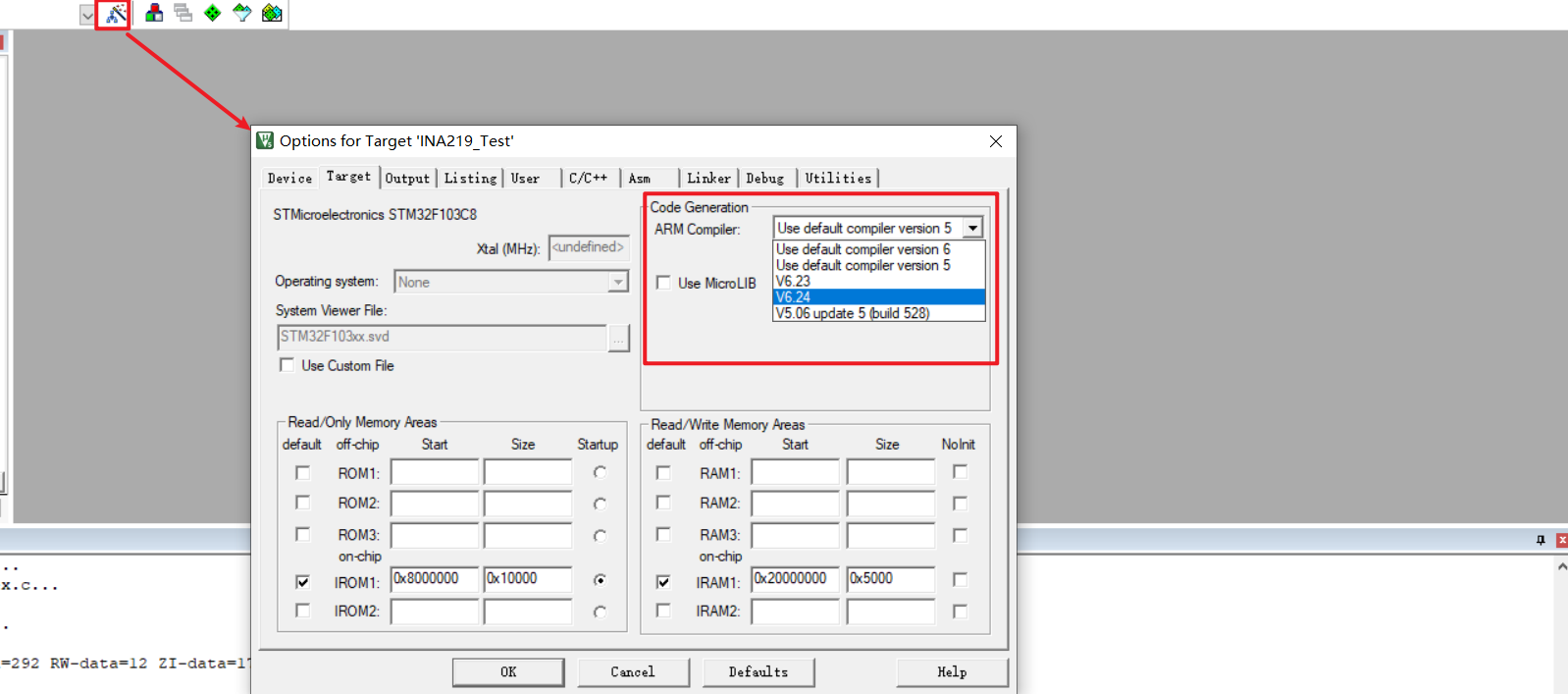Click the OK button
Viewport: 1568px width, 694px height.
pyautogui.click(x=508, y=672)
